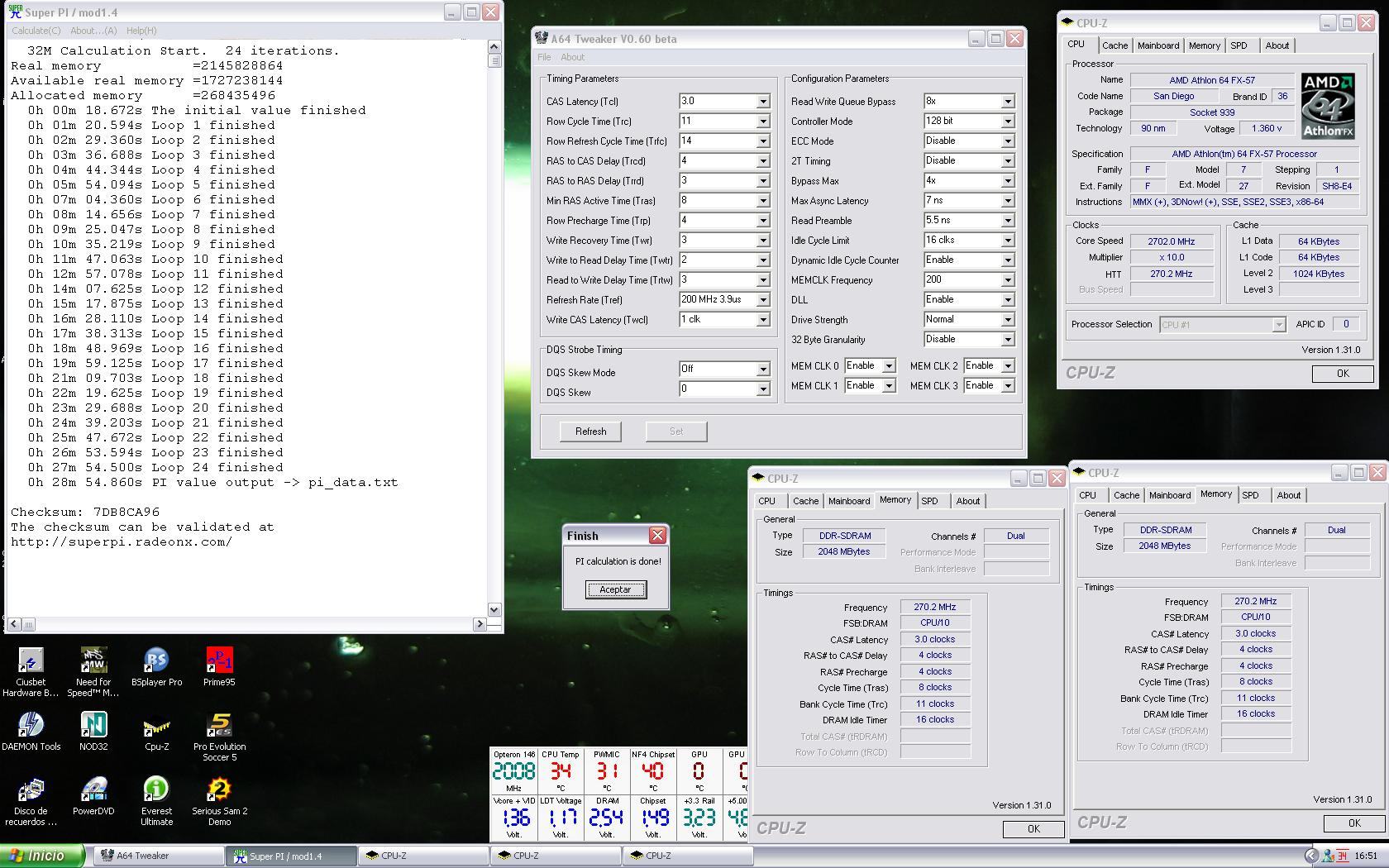1389x868 pixels.
Task: Click the Super PI horizontal scrollbar track
Action: 248,624
